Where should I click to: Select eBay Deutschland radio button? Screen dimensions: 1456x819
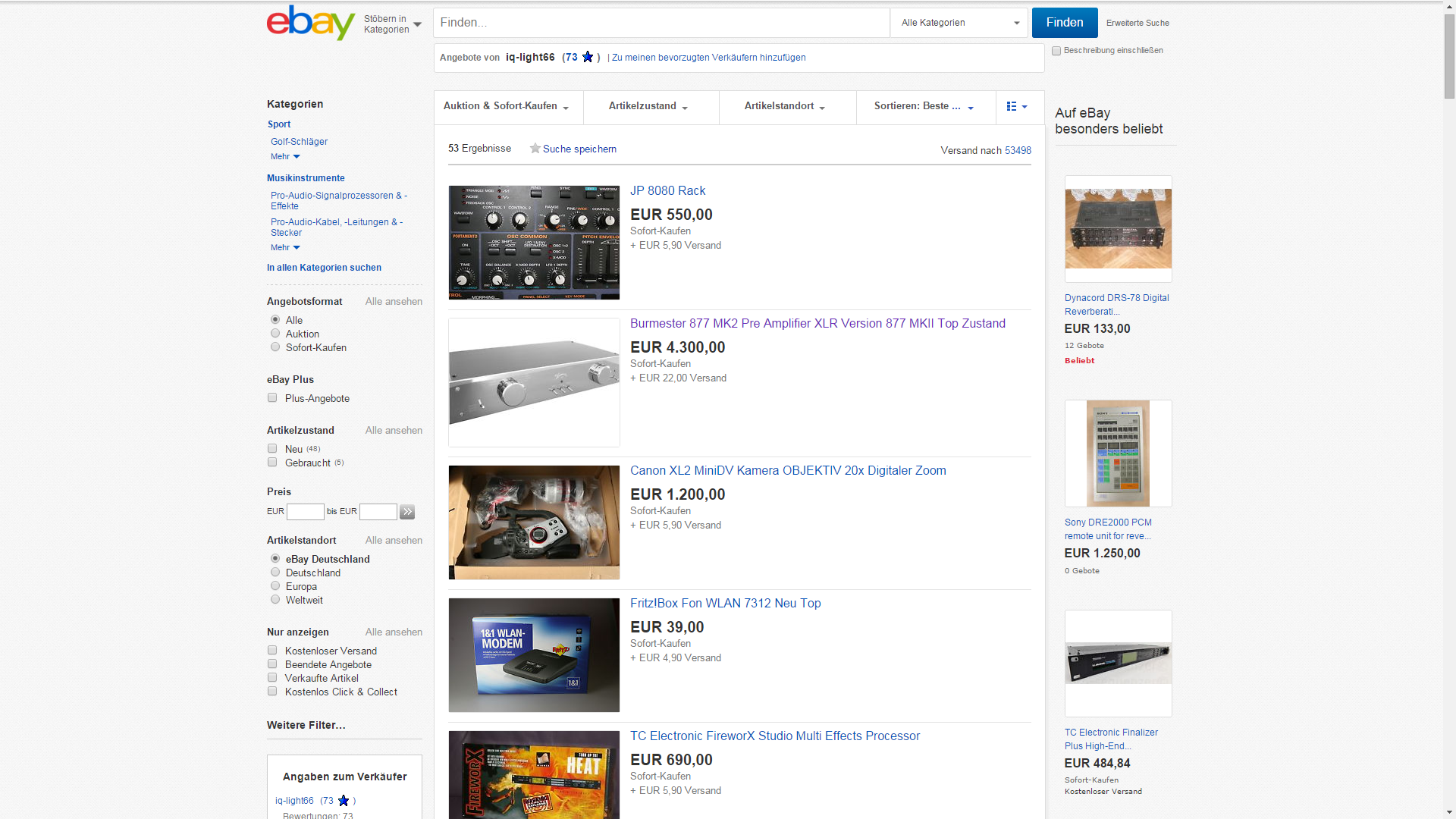[275, 559]
